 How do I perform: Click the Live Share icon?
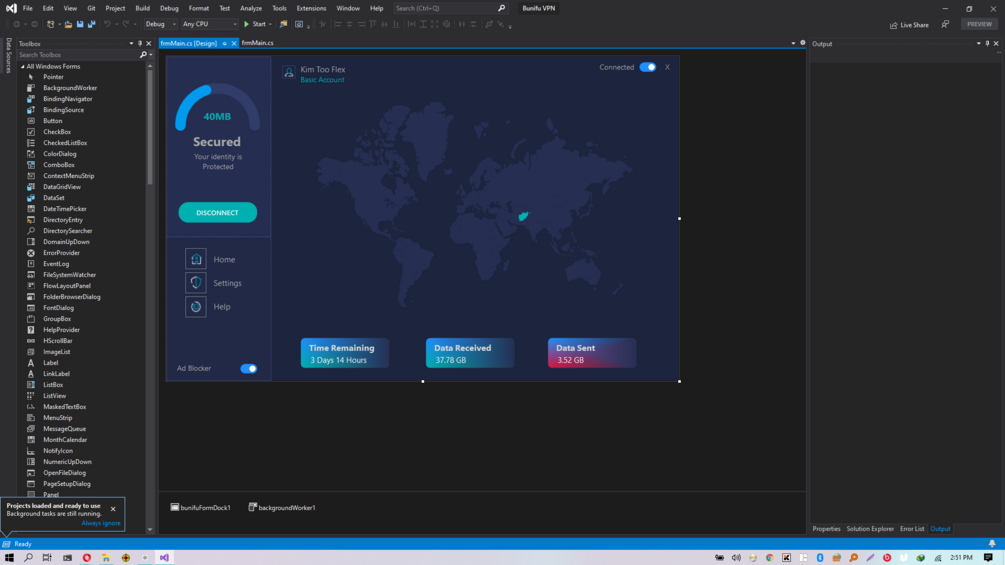pyautogui.click(x=893, y=25)
